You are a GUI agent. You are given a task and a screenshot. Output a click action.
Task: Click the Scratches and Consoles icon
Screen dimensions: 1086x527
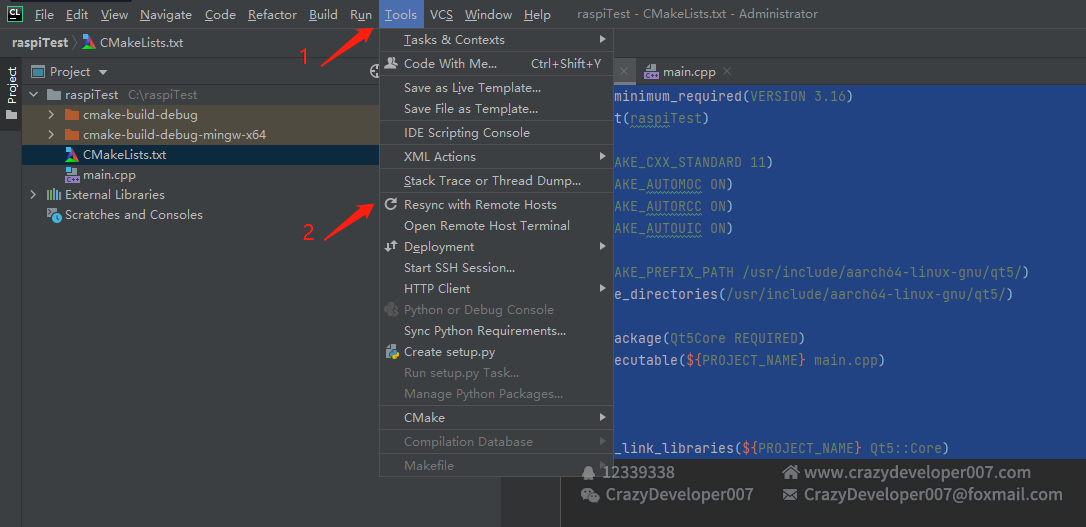[54, 215]
